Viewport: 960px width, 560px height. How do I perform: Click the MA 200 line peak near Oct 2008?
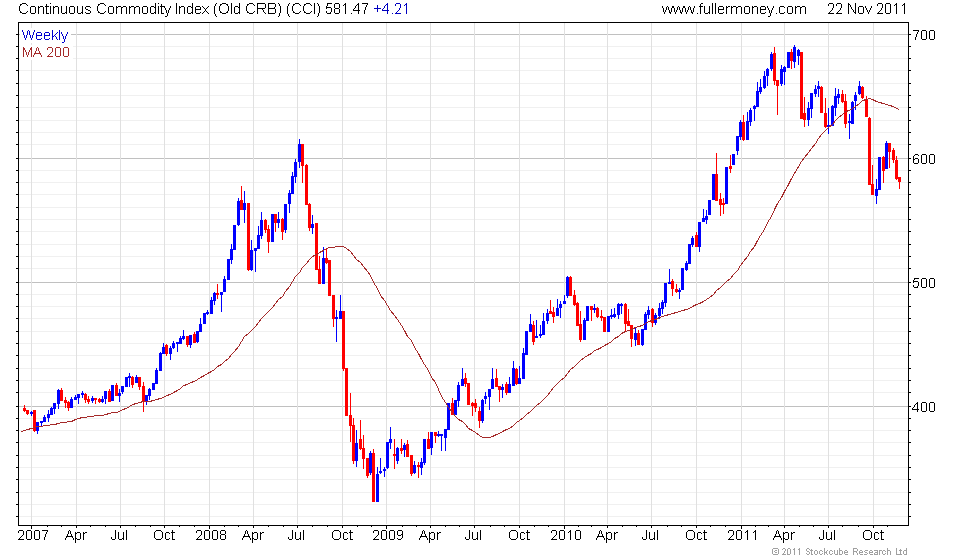point(339,247)
